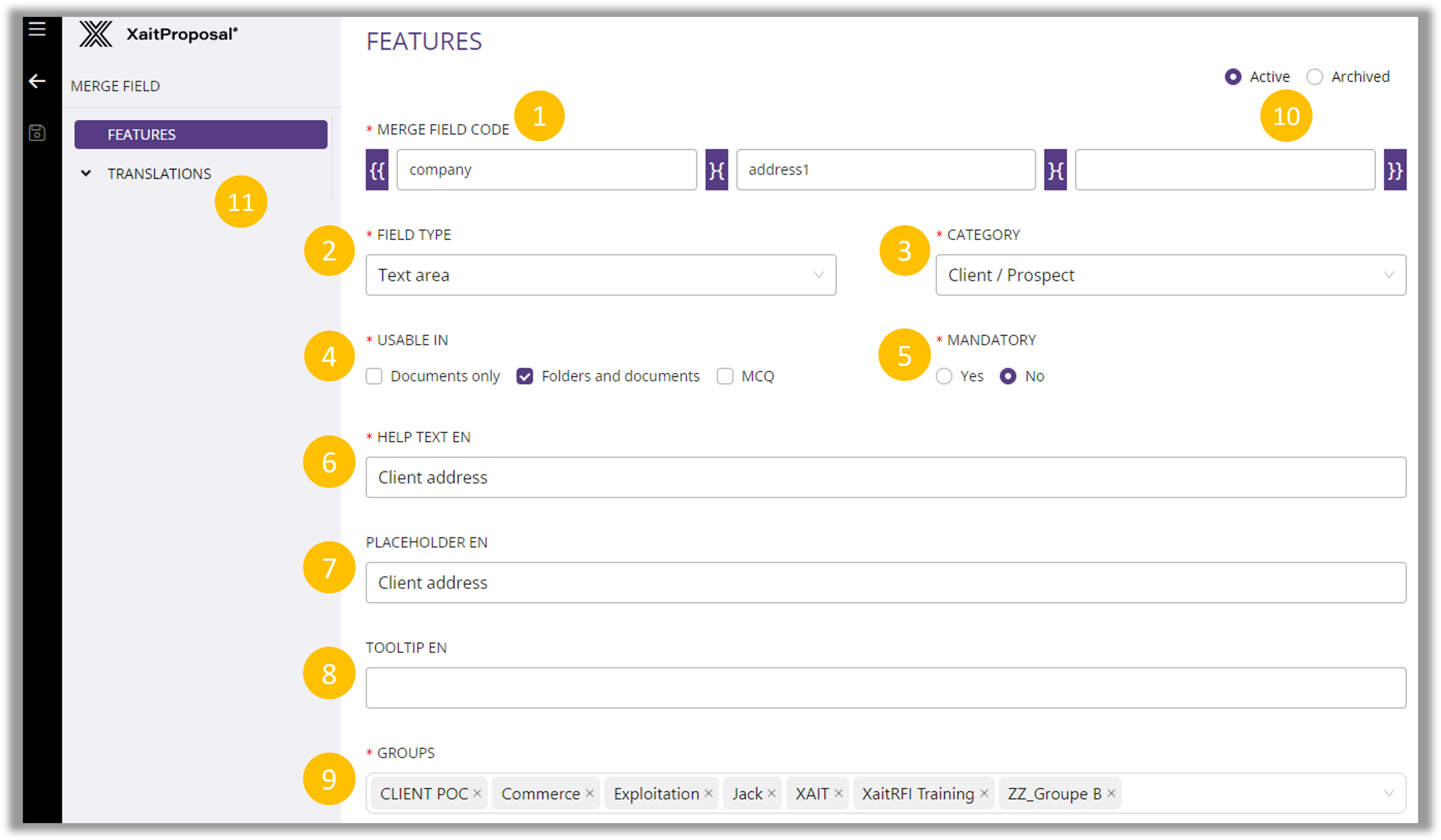This screenshot has height=840, width=1441.
Task: Remove the CLIENT POC group tag
Action: point(477,793)
